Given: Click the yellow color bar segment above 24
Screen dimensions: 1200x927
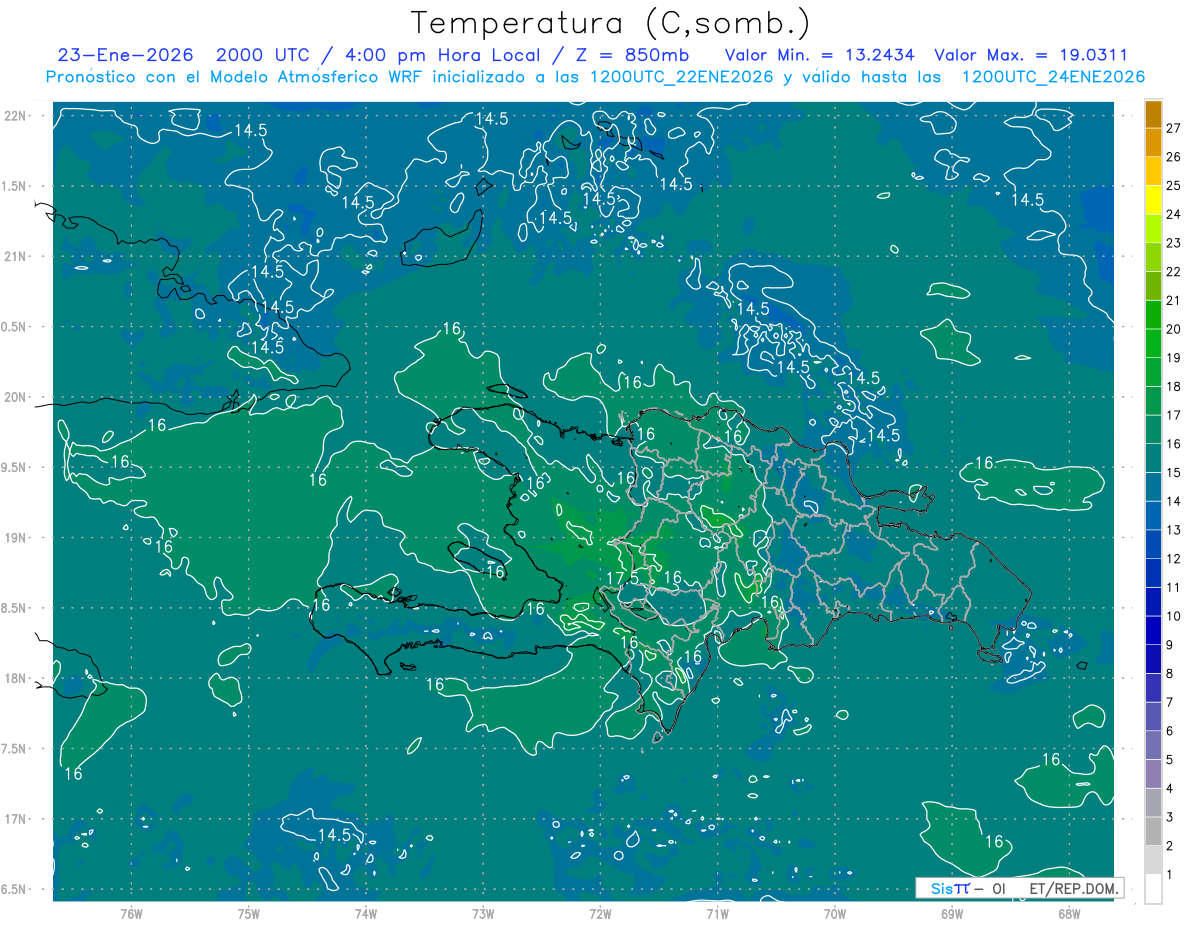Looking at the screenshot, I should [1153, 200].
